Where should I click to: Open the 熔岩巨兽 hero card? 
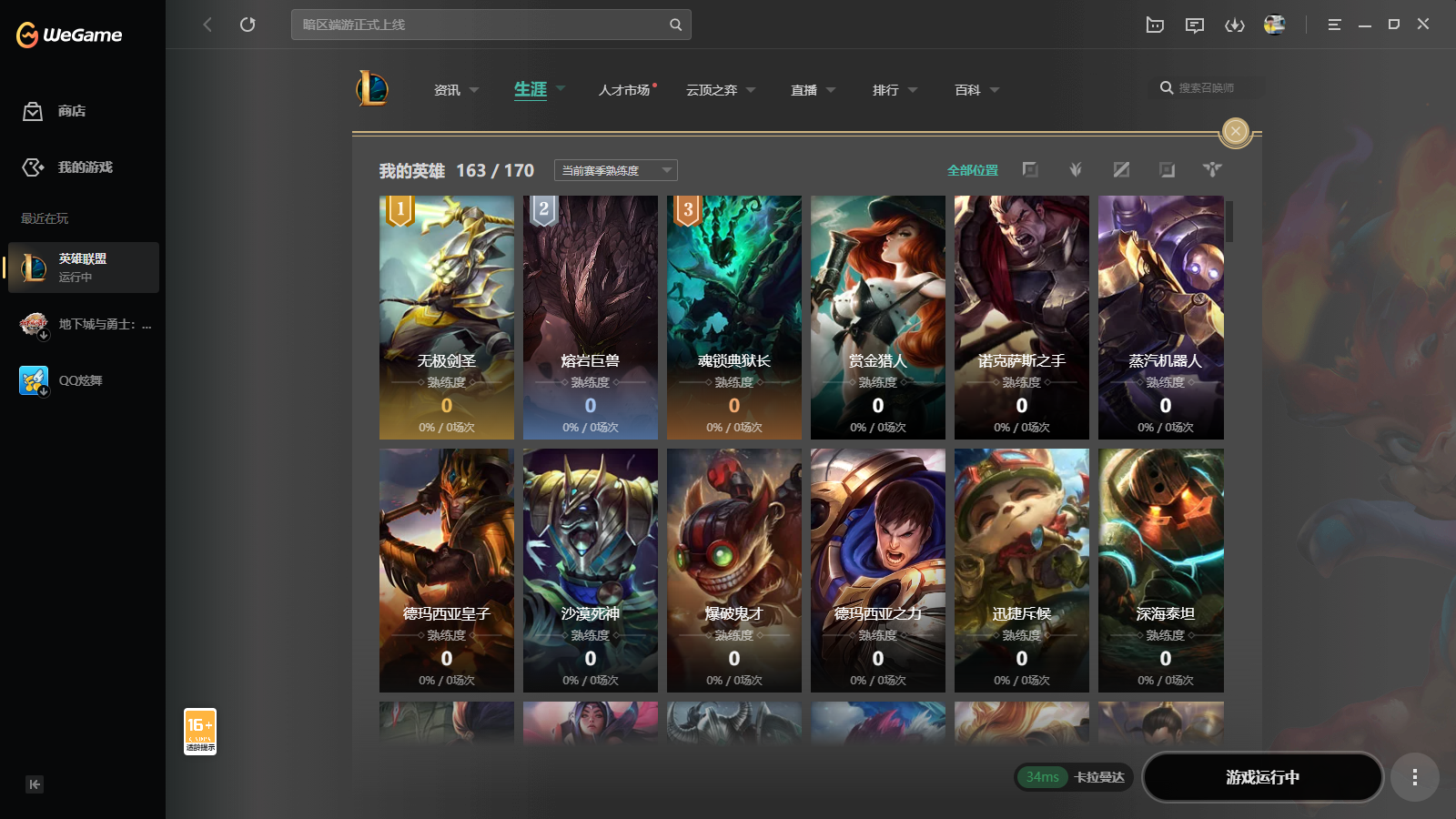tap(591, 318)
